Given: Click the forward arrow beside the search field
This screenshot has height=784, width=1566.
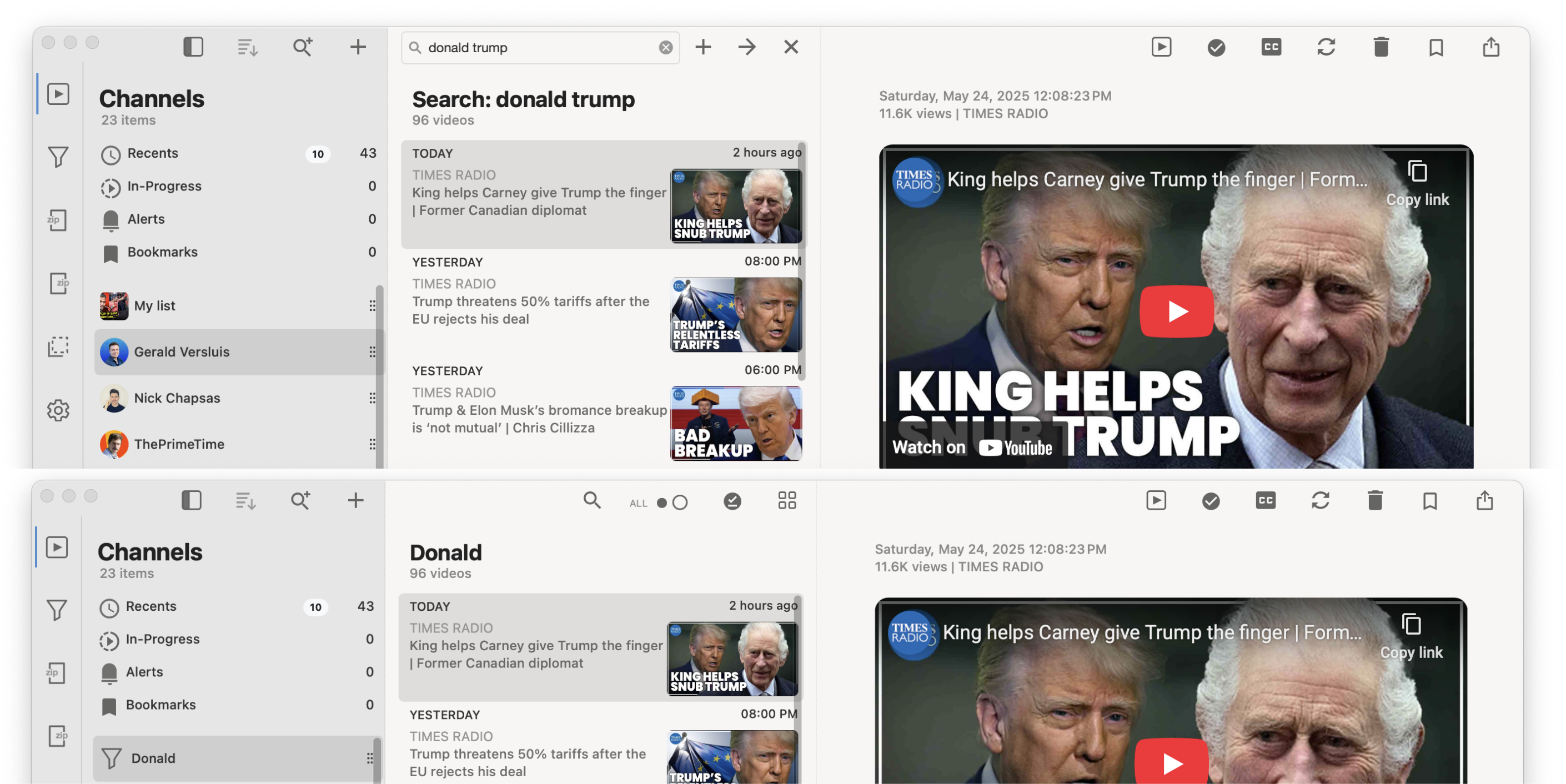Looking at the screenshot, I should 746,47.
